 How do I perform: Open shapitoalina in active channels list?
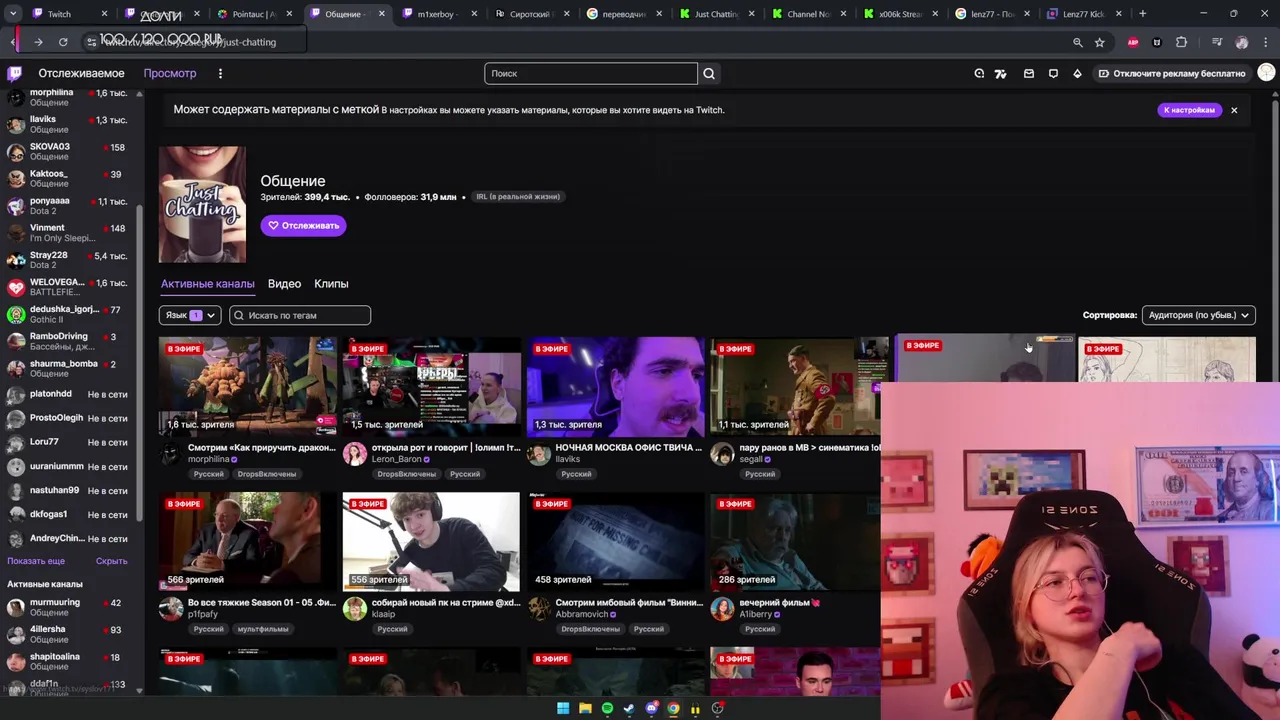click(x=70, y=661)
